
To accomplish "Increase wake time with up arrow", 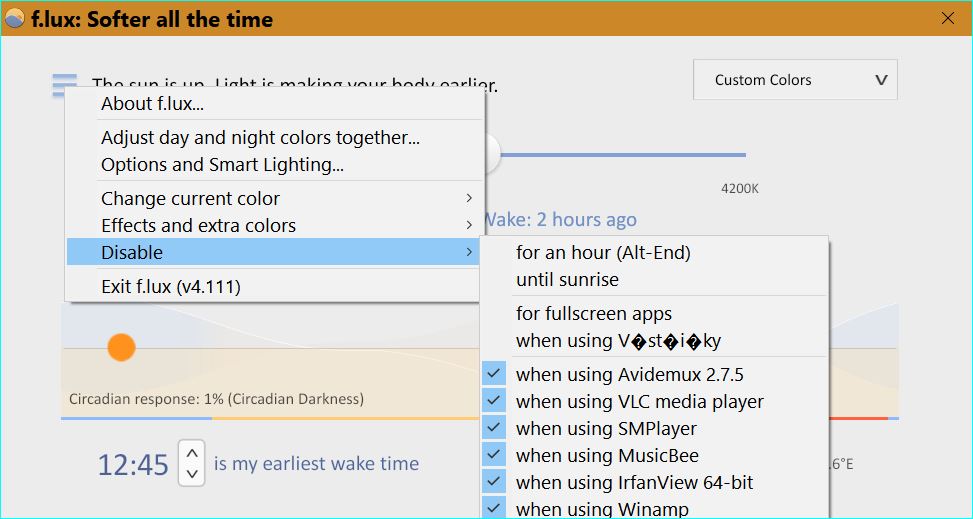I will coord(192,452).
